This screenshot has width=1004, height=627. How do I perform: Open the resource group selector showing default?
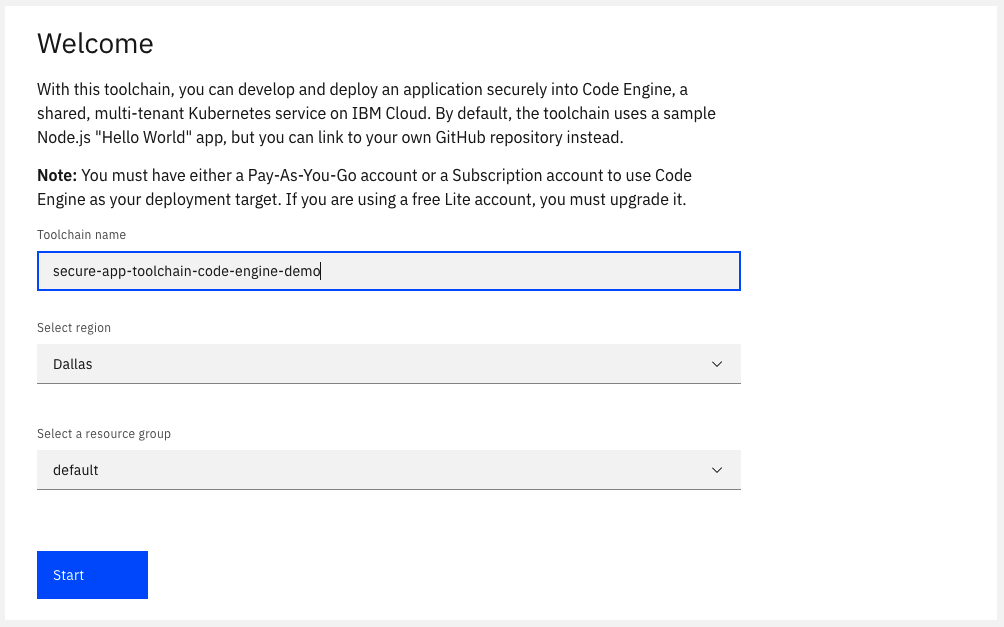click(388, 469)
